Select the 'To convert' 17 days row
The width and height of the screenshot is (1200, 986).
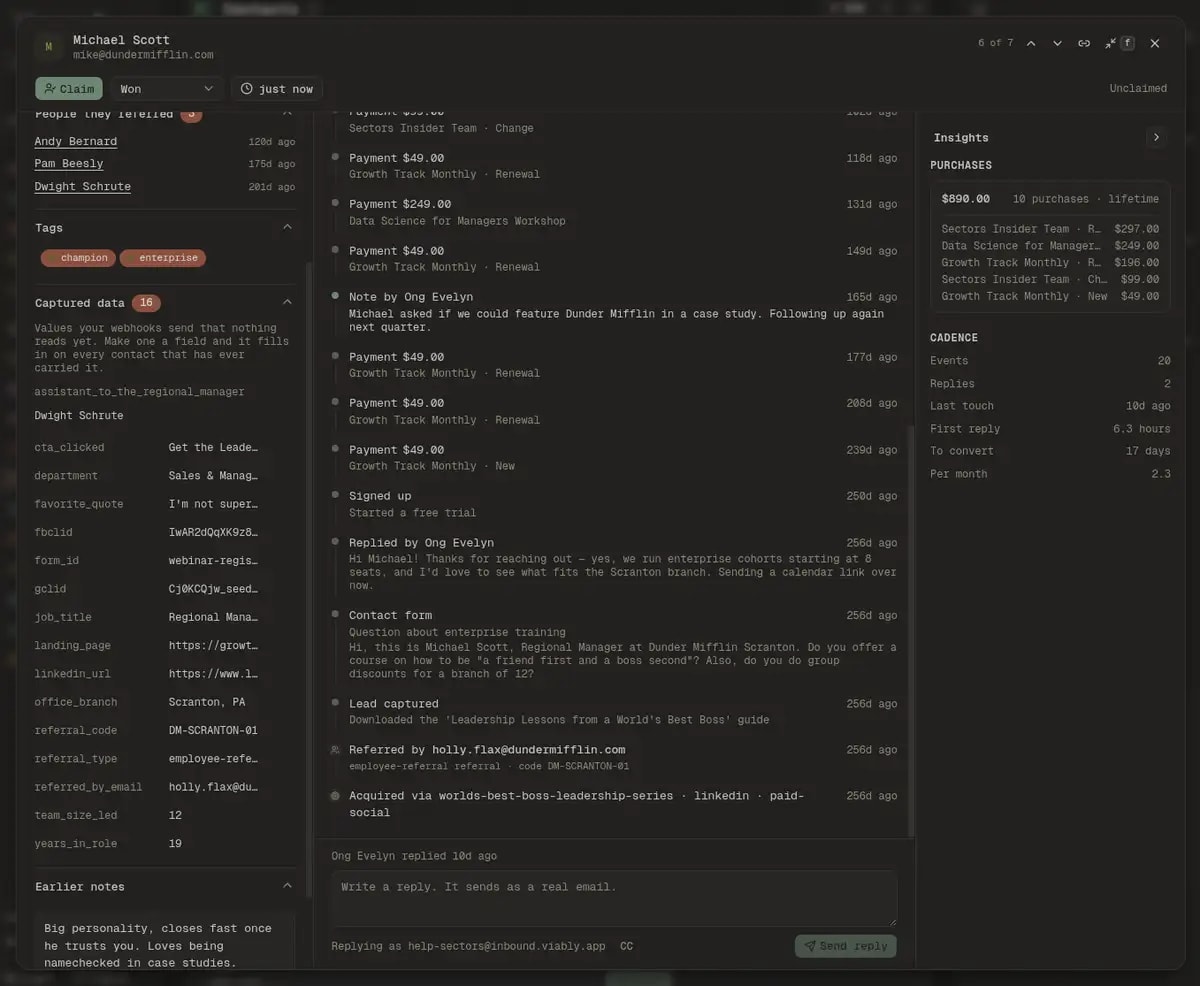point(1050,451)
